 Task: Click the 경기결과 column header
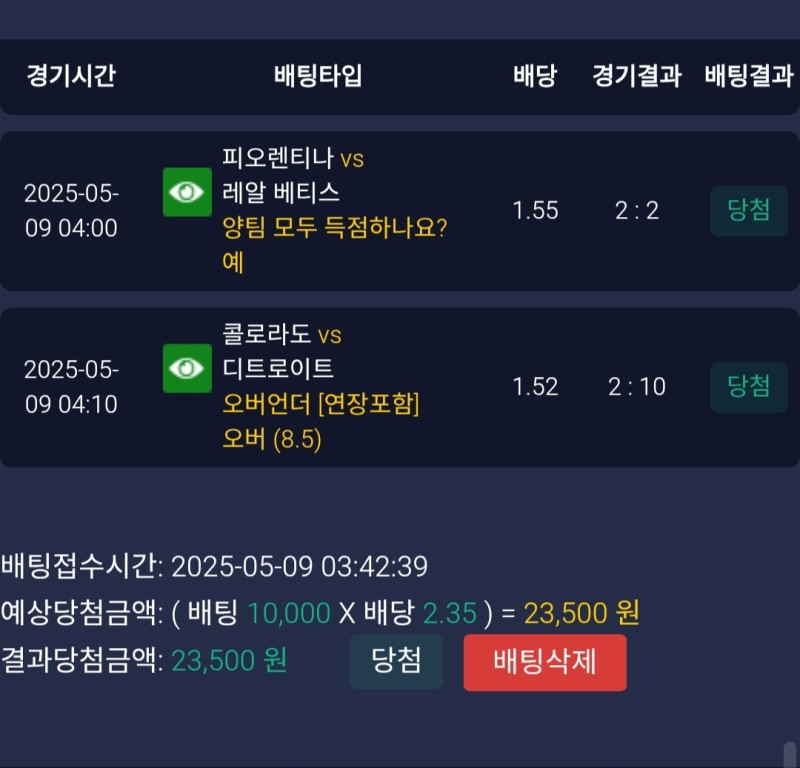point(636,76)
